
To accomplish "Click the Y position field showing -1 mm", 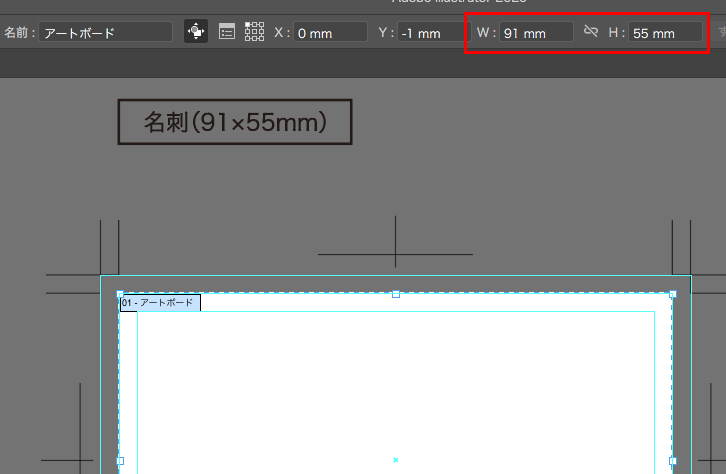I will (434, 33).
